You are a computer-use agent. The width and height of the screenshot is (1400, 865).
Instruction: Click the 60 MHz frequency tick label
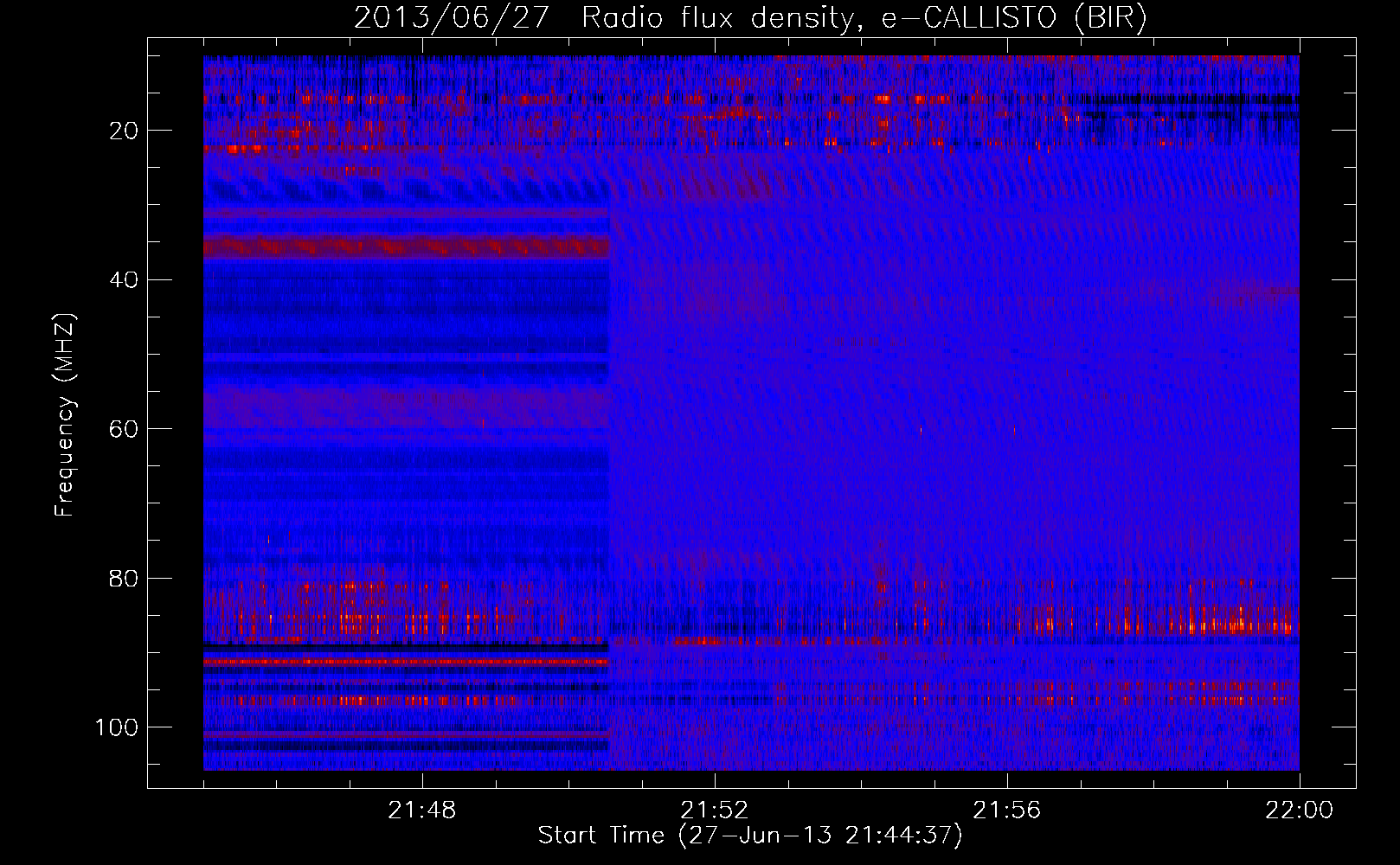[x=125, y=429]
